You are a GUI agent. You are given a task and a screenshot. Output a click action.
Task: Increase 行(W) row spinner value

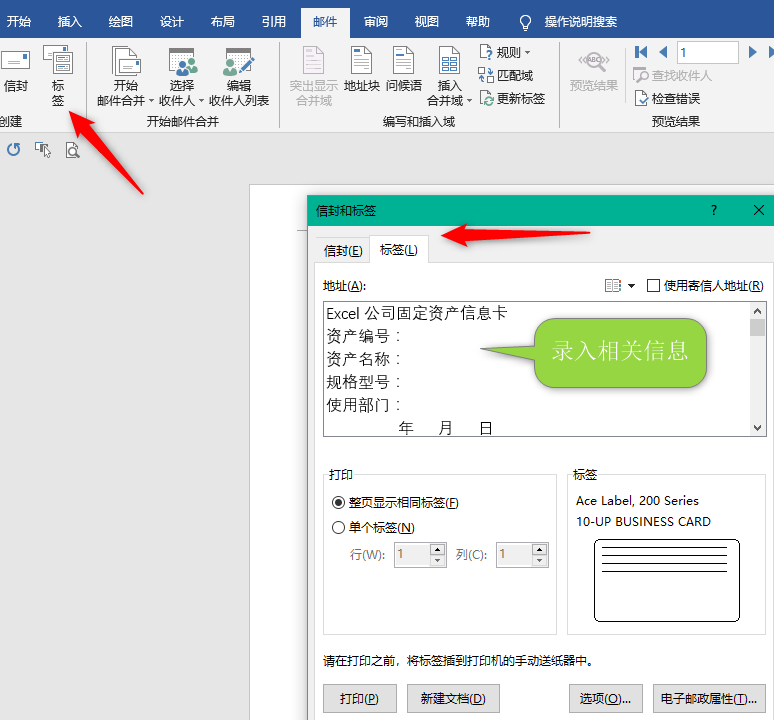(437, 549)
